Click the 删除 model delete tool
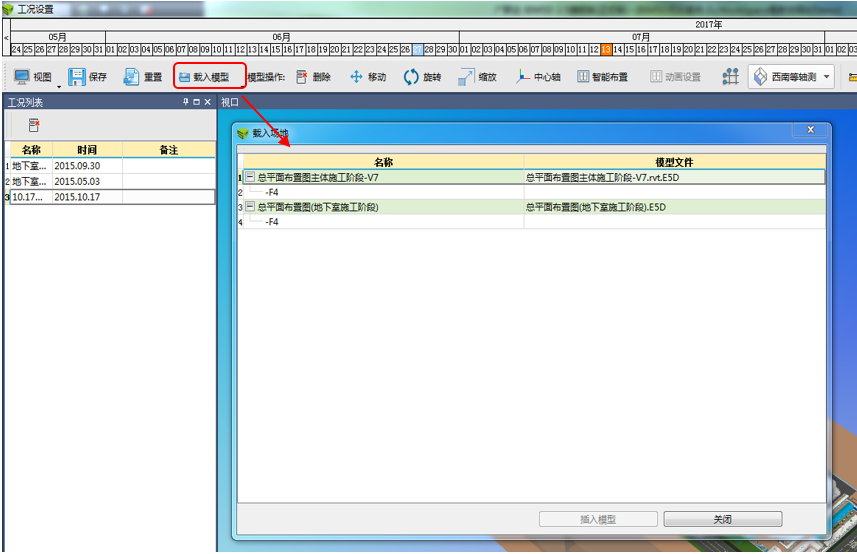Viewport: 857px width, 554px height. tap(314, 77)
